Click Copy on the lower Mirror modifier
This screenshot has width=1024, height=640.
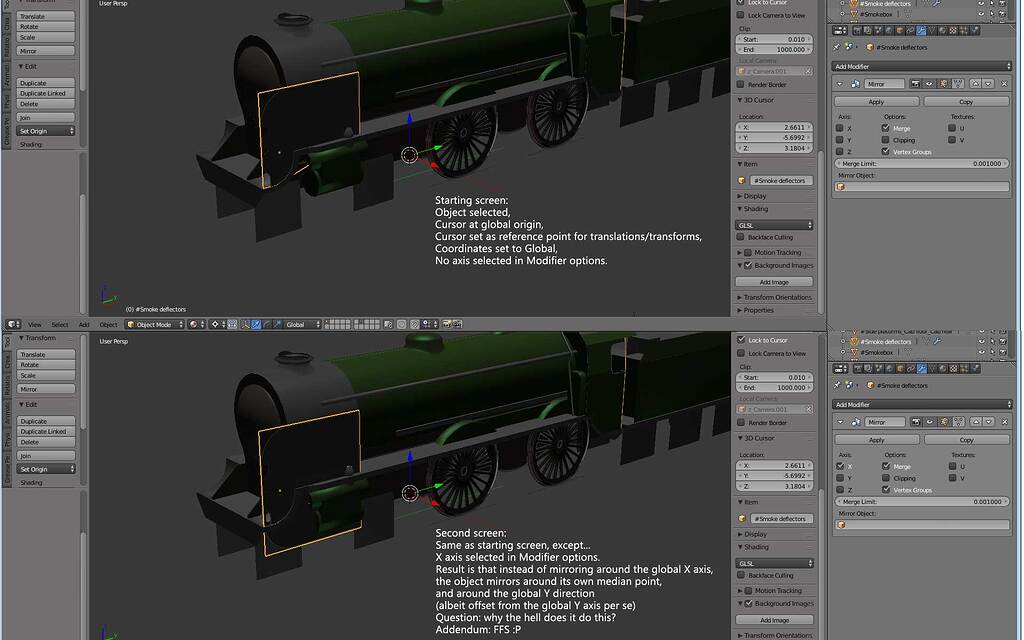[967, 440]
